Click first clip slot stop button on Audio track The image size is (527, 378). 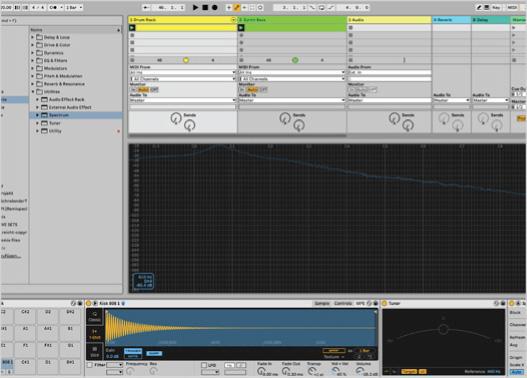(x=351, y=28)
